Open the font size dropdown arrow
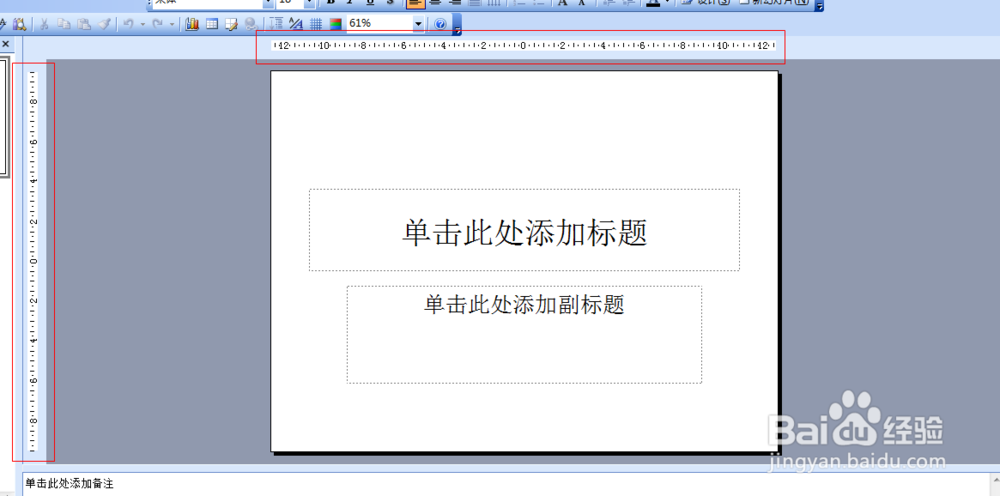The image size is (1000, 496). click(x=309, y=3)
